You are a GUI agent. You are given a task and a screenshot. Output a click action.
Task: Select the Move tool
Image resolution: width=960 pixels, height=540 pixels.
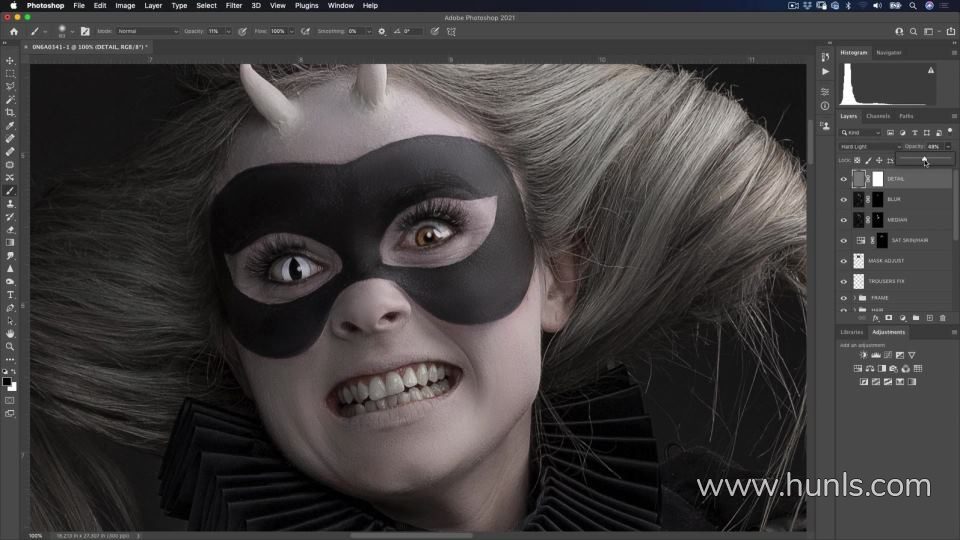tap(10, 61)
